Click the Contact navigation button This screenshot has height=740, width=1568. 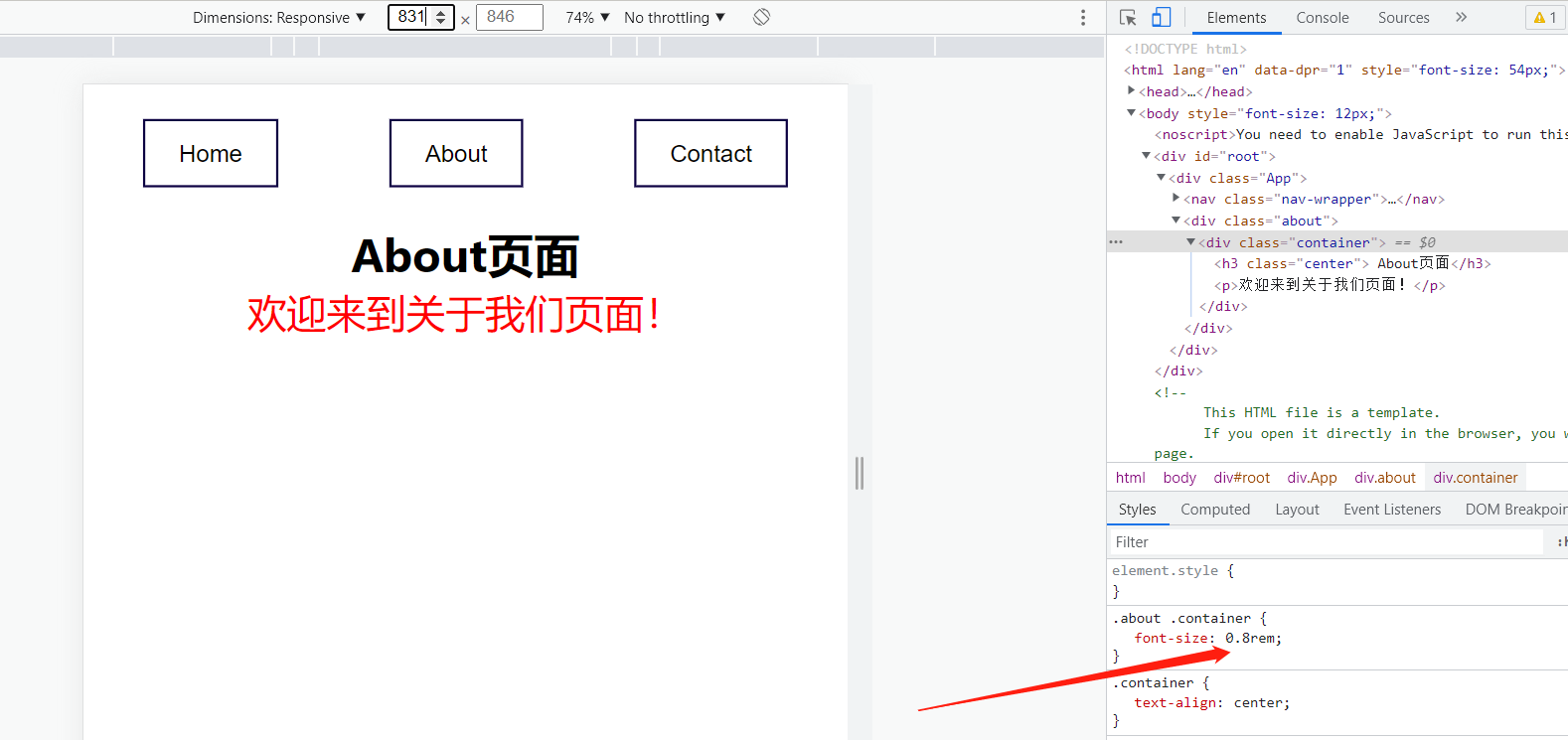[710, 153]
